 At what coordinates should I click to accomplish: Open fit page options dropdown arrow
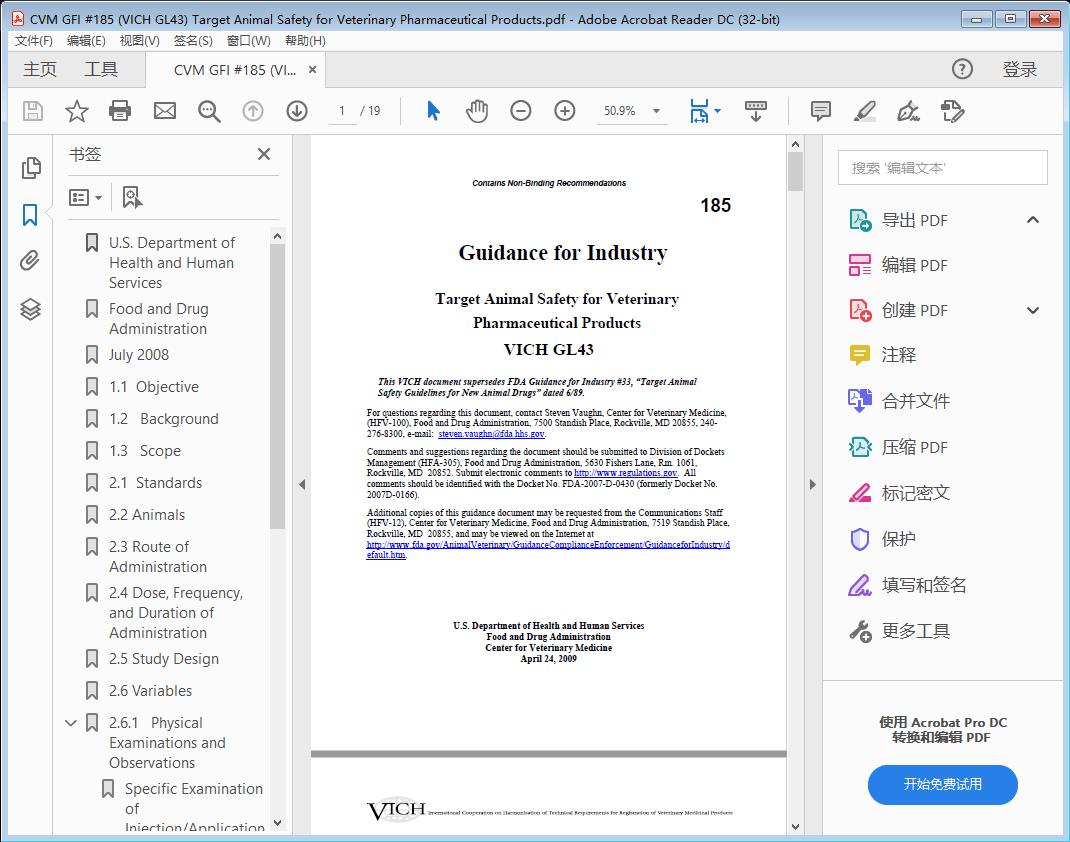click(x=717, y=111)
